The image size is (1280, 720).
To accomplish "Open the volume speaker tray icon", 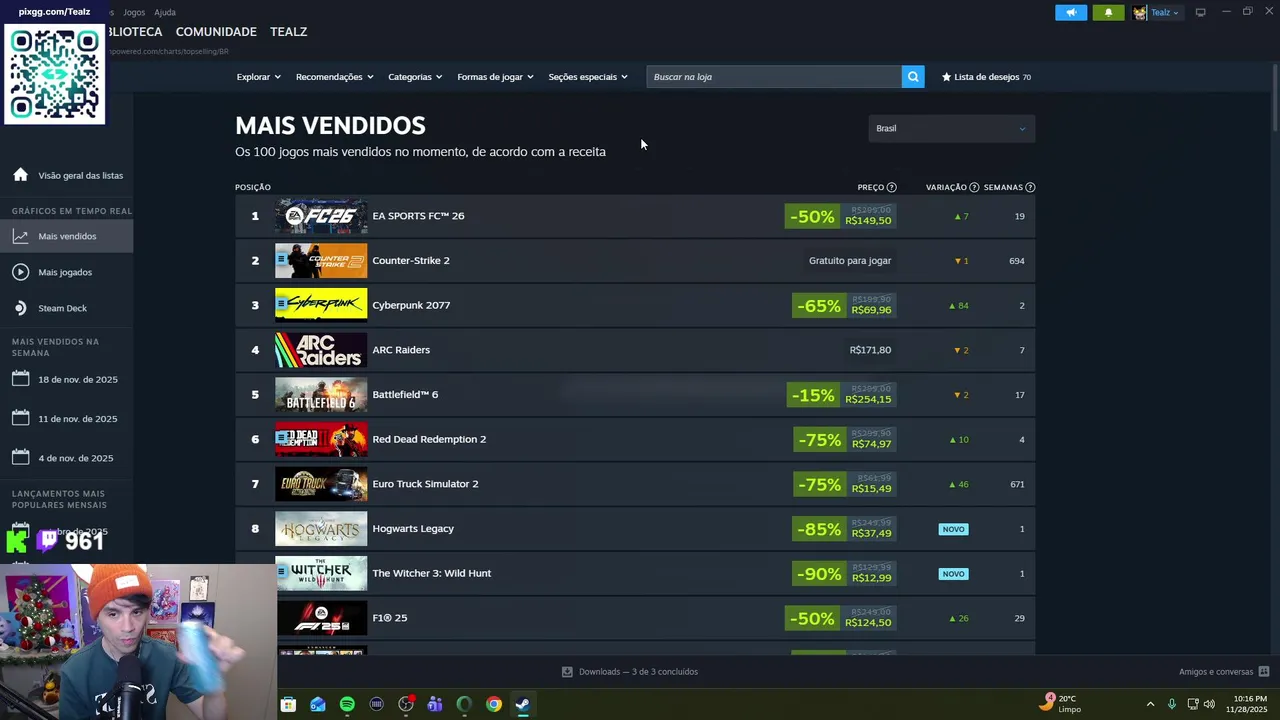I will coord(1209,704).
